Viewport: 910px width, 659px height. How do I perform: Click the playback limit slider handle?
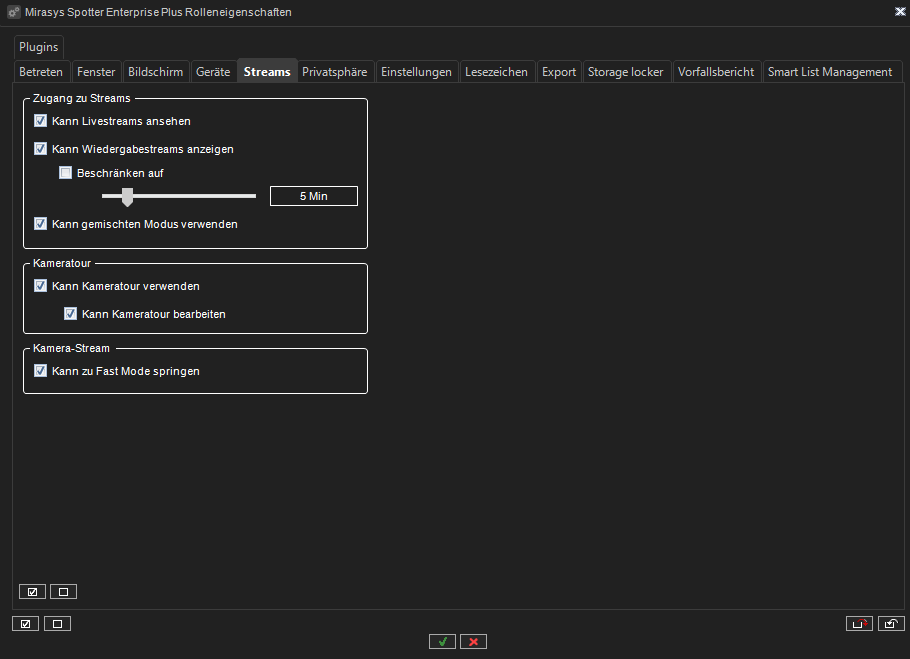127,196
